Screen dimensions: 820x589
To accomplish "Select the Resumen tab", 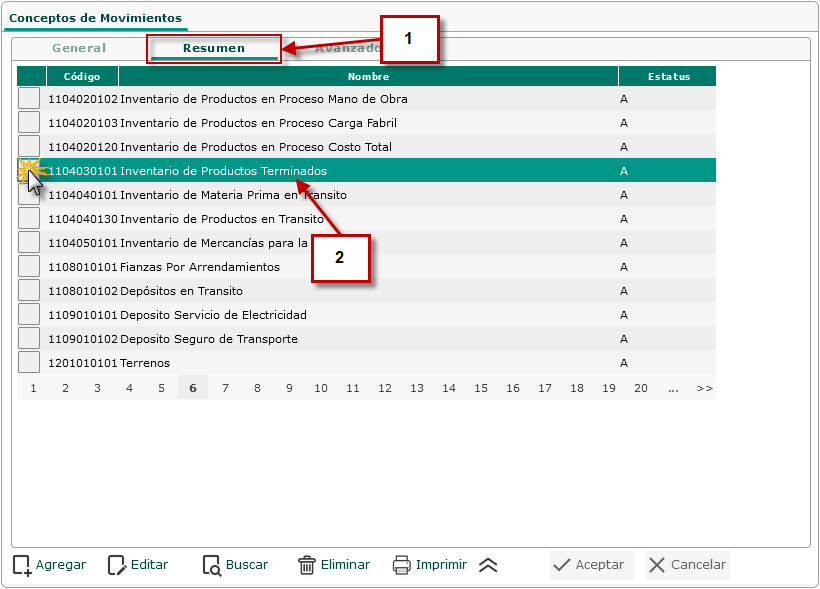I will pos(214,48).
